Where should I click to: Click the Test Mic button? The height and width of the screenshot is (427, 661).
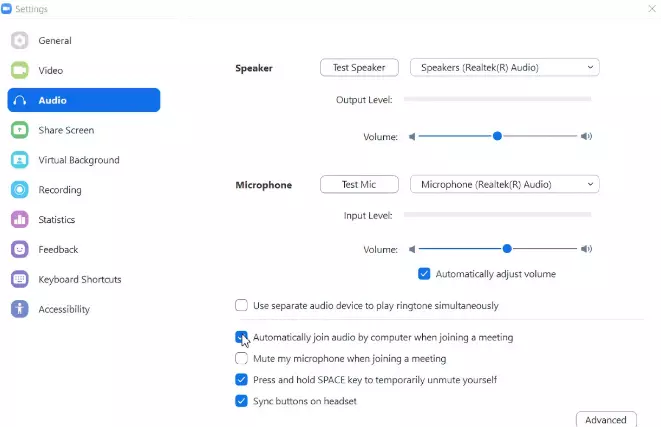(x=359, y=184)
